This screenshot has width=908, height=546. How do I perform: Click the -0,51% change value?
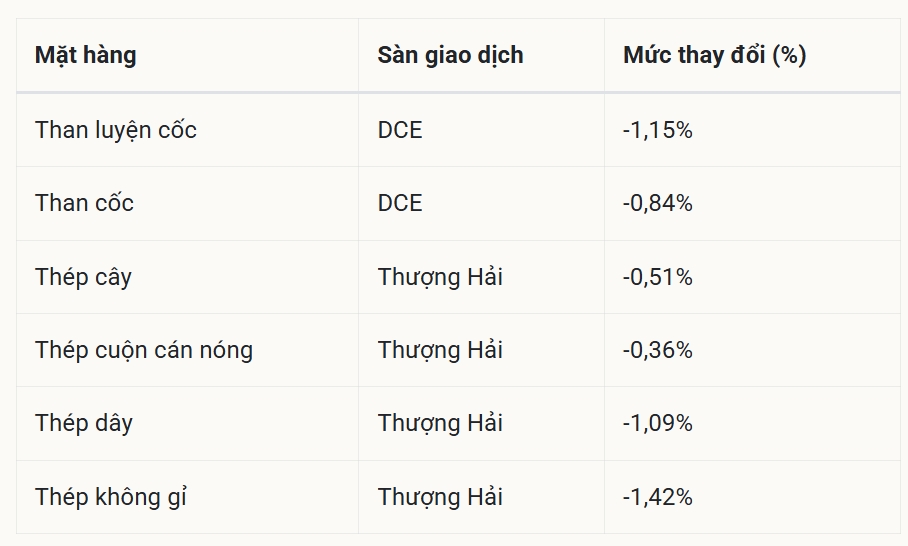(x=657, y=277)
